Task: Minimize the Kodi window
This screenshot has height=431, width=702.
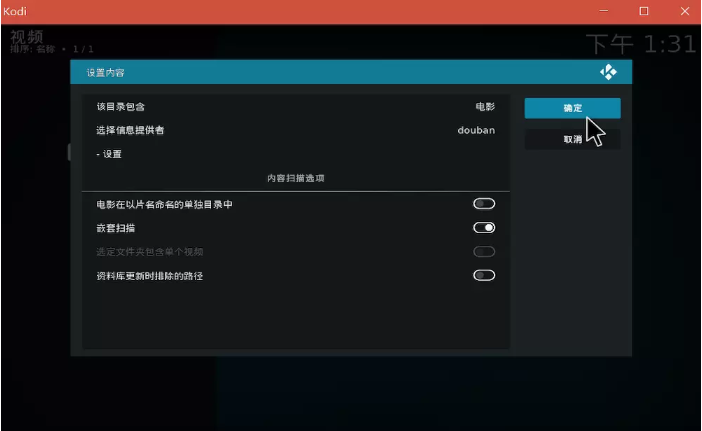Action: pyautogui.click(x=604, y=11)
